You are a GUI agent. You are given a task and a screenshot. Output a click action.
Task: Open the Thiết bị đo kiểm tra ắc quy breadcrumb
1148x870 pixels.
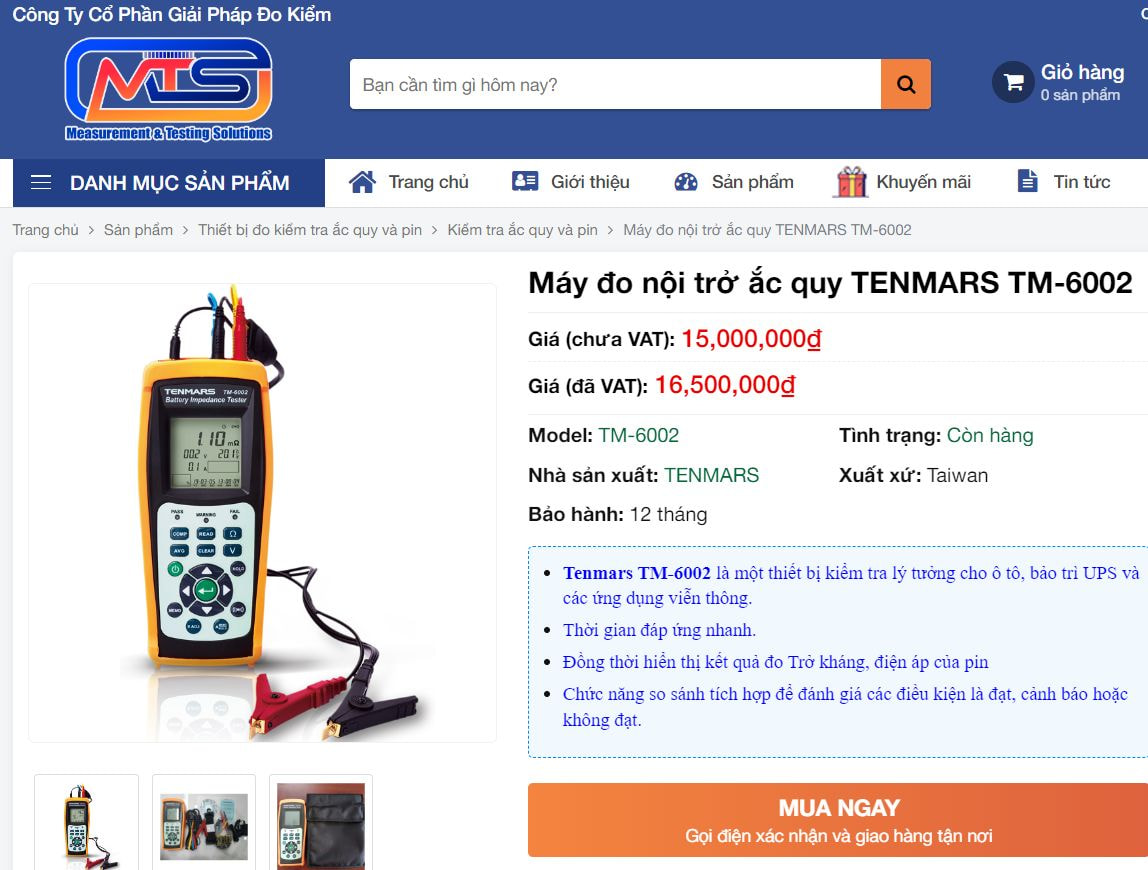click(x=310, y=230)
